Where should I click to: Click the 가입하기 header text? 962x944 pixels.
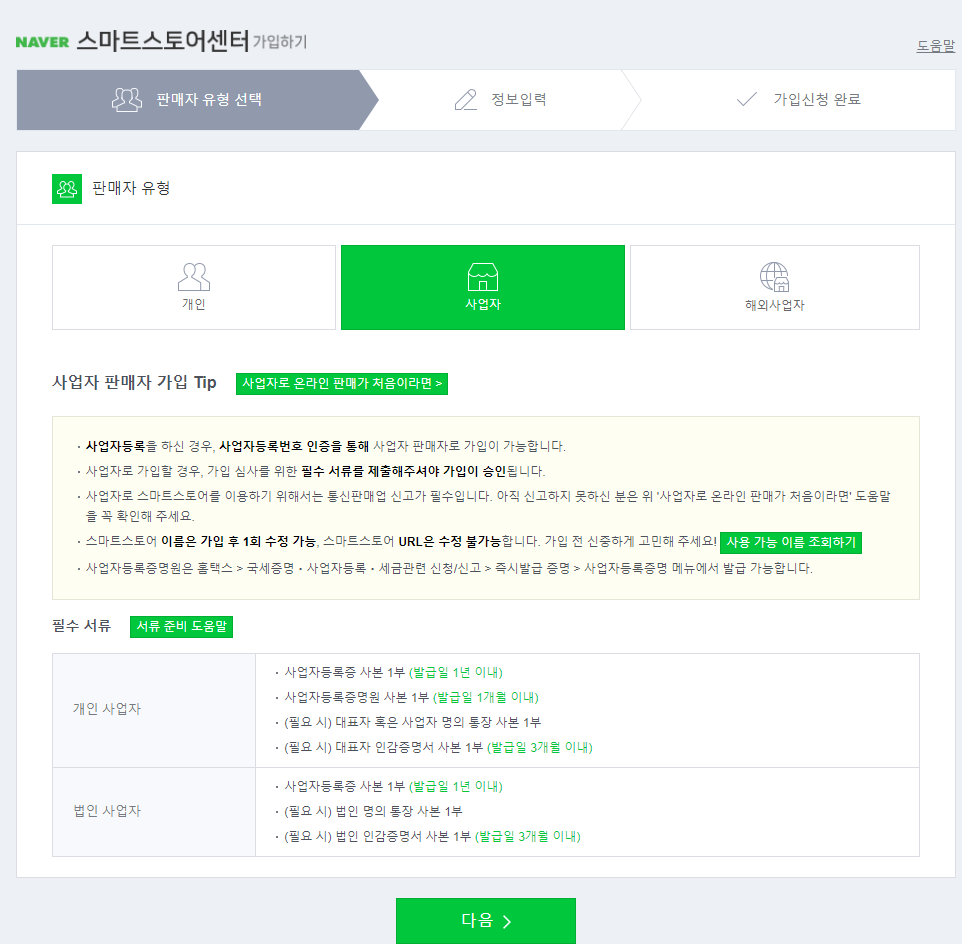pyautogui.click(x=280, y=42)
